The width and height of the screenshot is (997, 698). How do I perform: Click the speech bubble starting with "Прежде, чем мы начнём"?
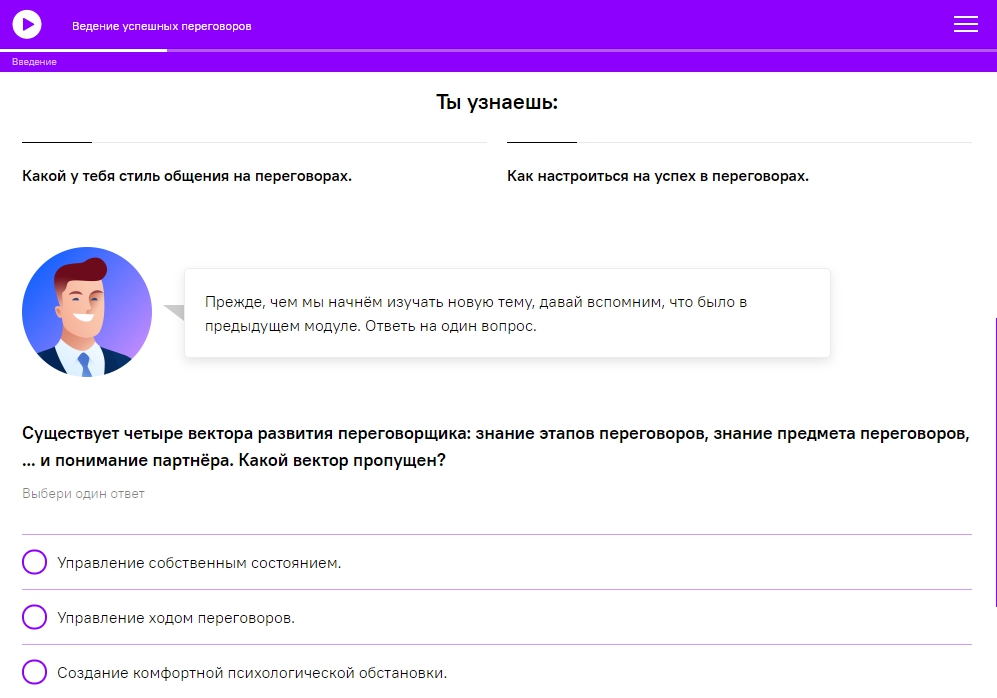(x=507, y=313)
